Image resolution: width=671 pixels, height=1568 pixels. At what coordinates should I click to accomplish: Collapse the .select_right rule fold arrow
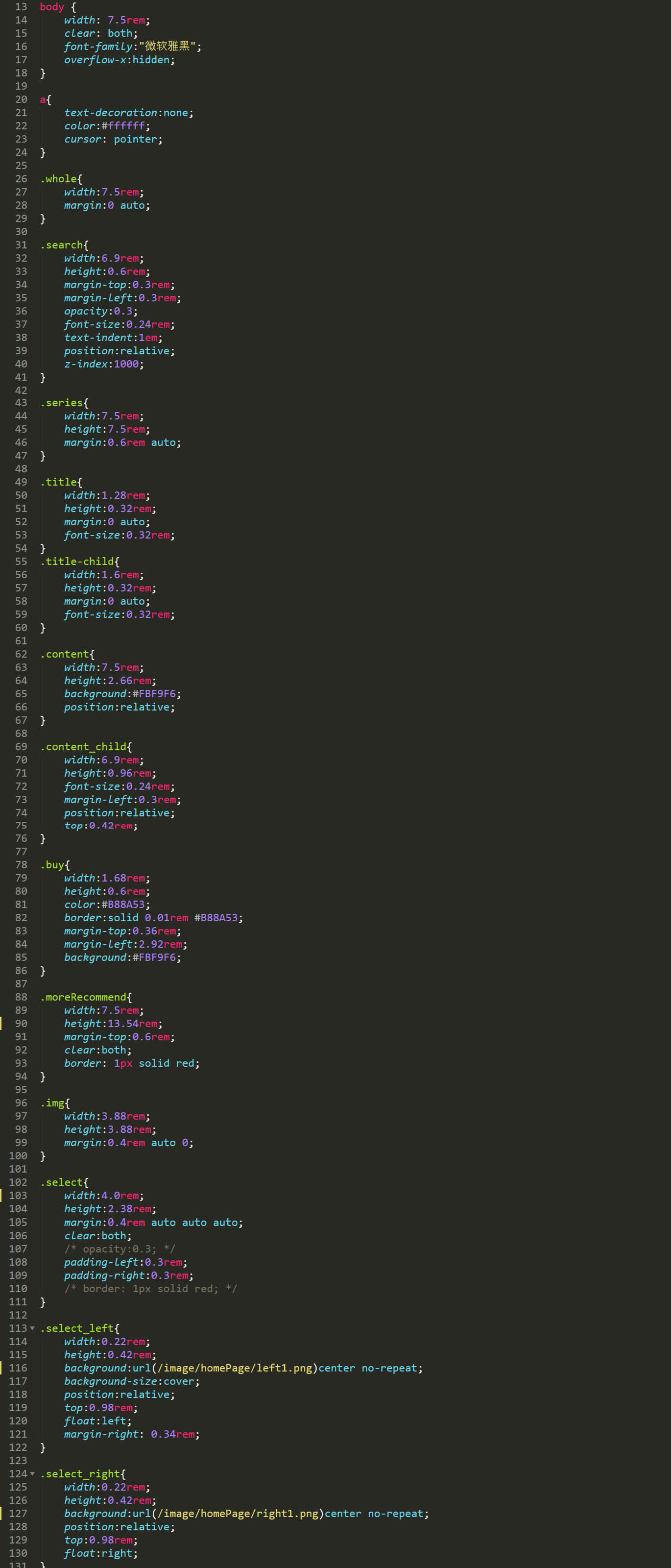coord(32,1473)
